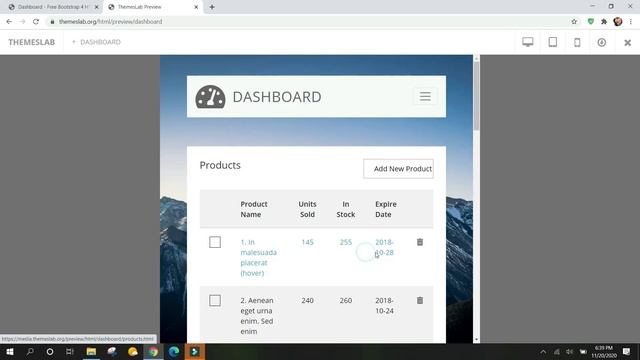Switch preview to mobile phone view
Screen dimensions: 640x360
[x=577, y=42]
